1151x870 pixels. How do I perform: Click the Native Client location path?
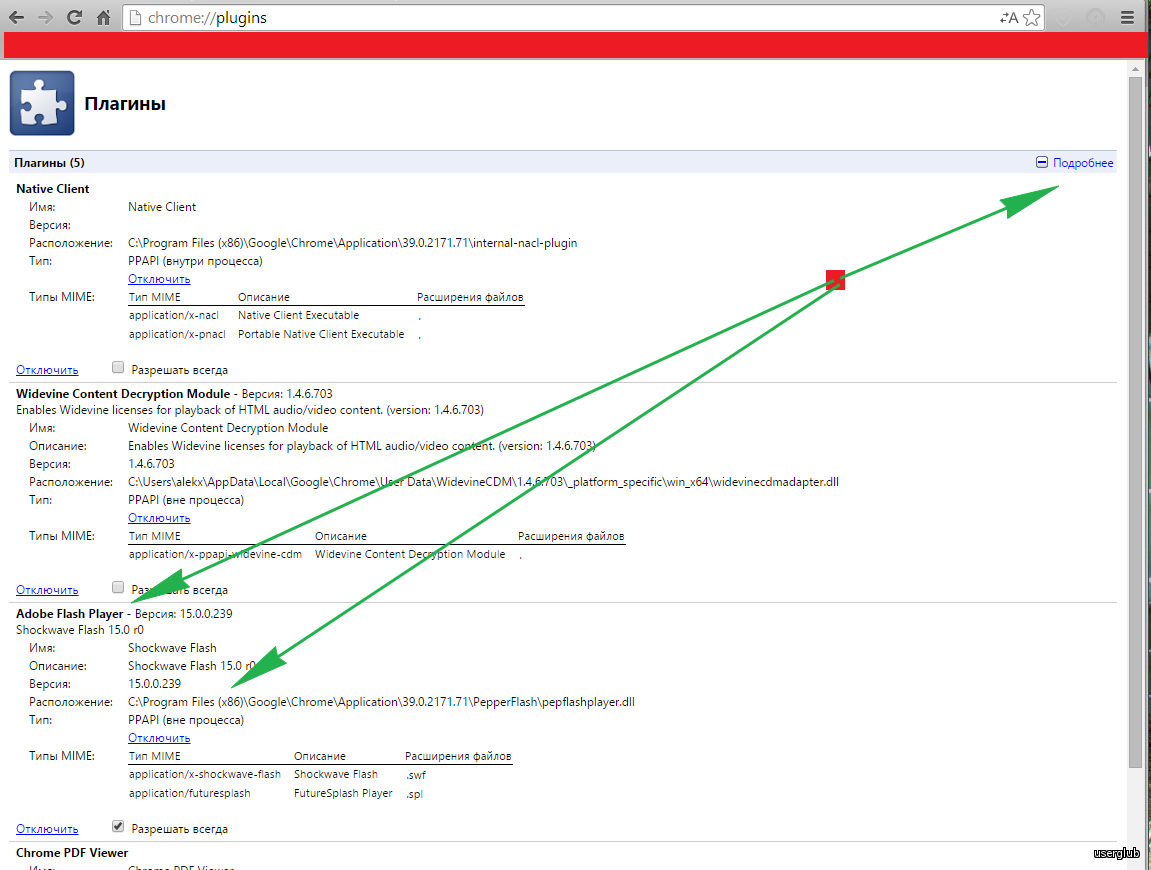coord(352,243)
